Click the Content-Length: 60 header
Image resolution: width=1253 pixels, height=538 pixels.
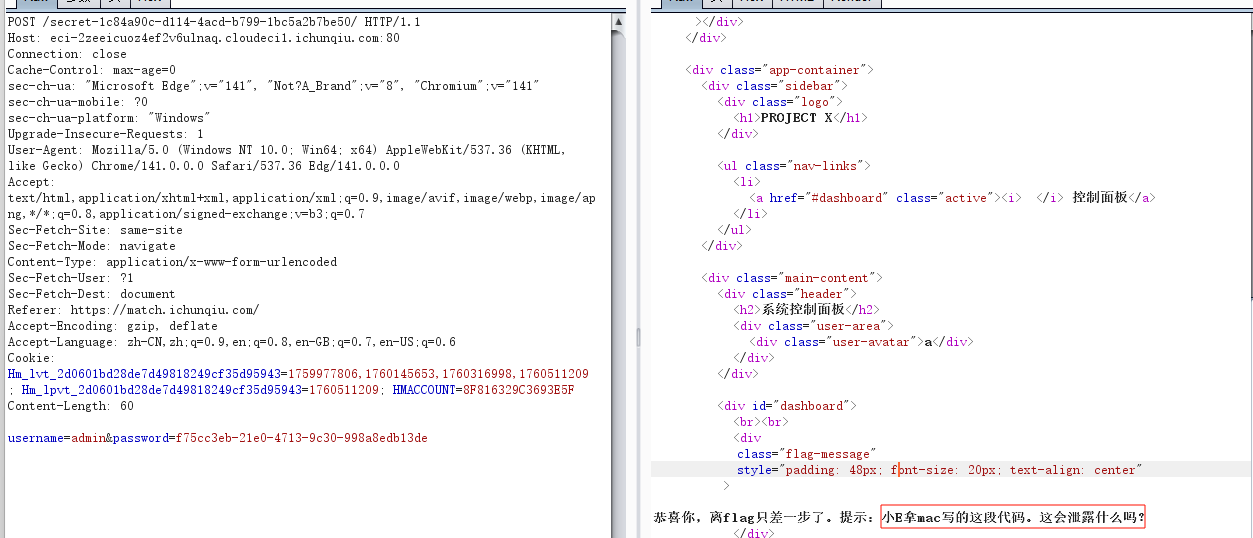[70, 406]
